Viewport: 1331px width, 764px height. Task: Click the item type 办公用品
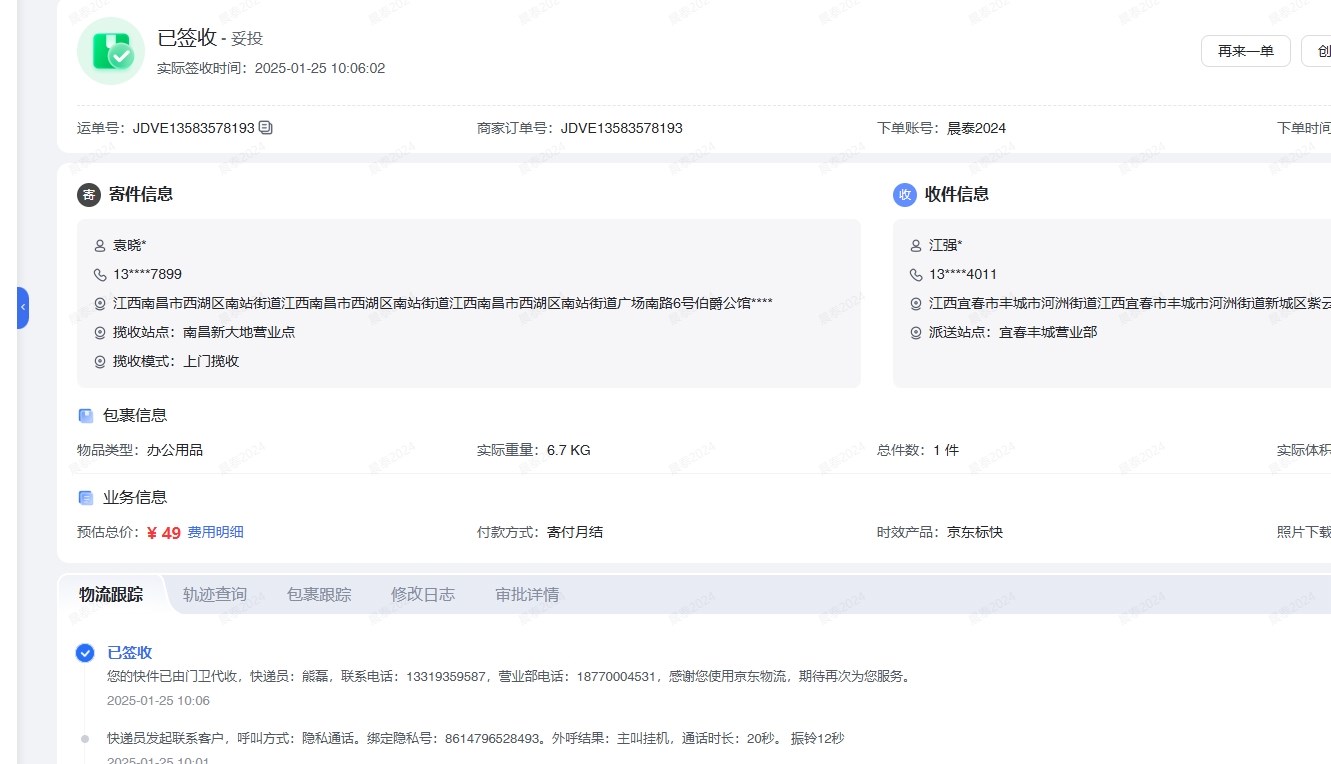click(175, 450)
